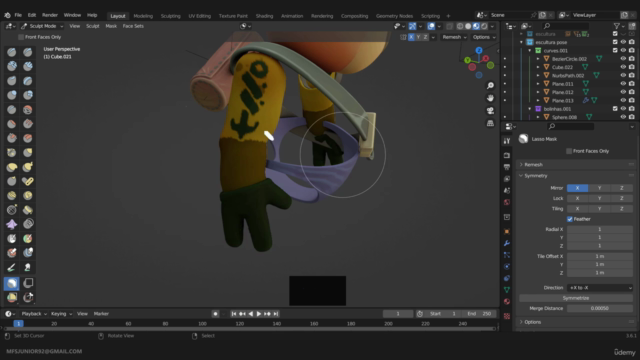Jump to the last frame playback icon

tap(276, 313)
